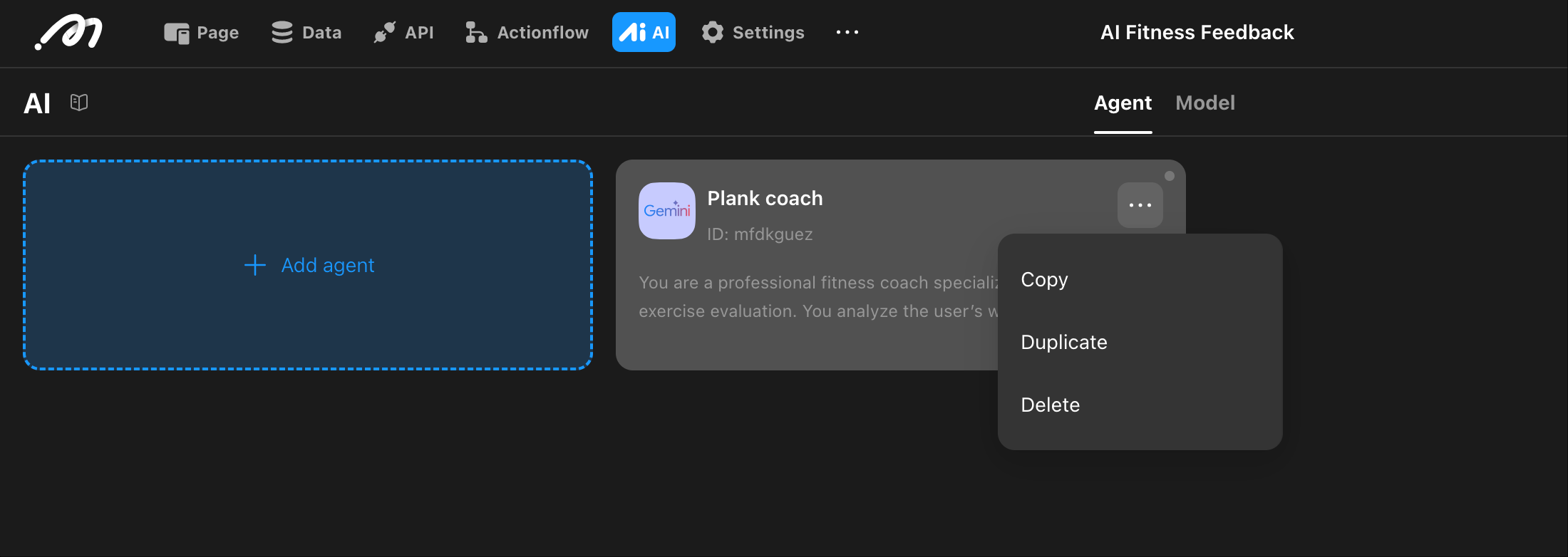Choose Delete from the context menu

point(1050,405)
